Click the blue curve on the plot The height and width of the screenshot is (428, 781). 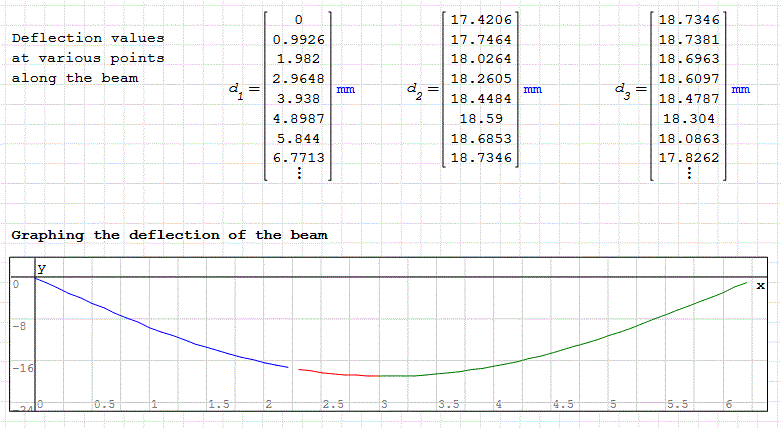(150, 331)
